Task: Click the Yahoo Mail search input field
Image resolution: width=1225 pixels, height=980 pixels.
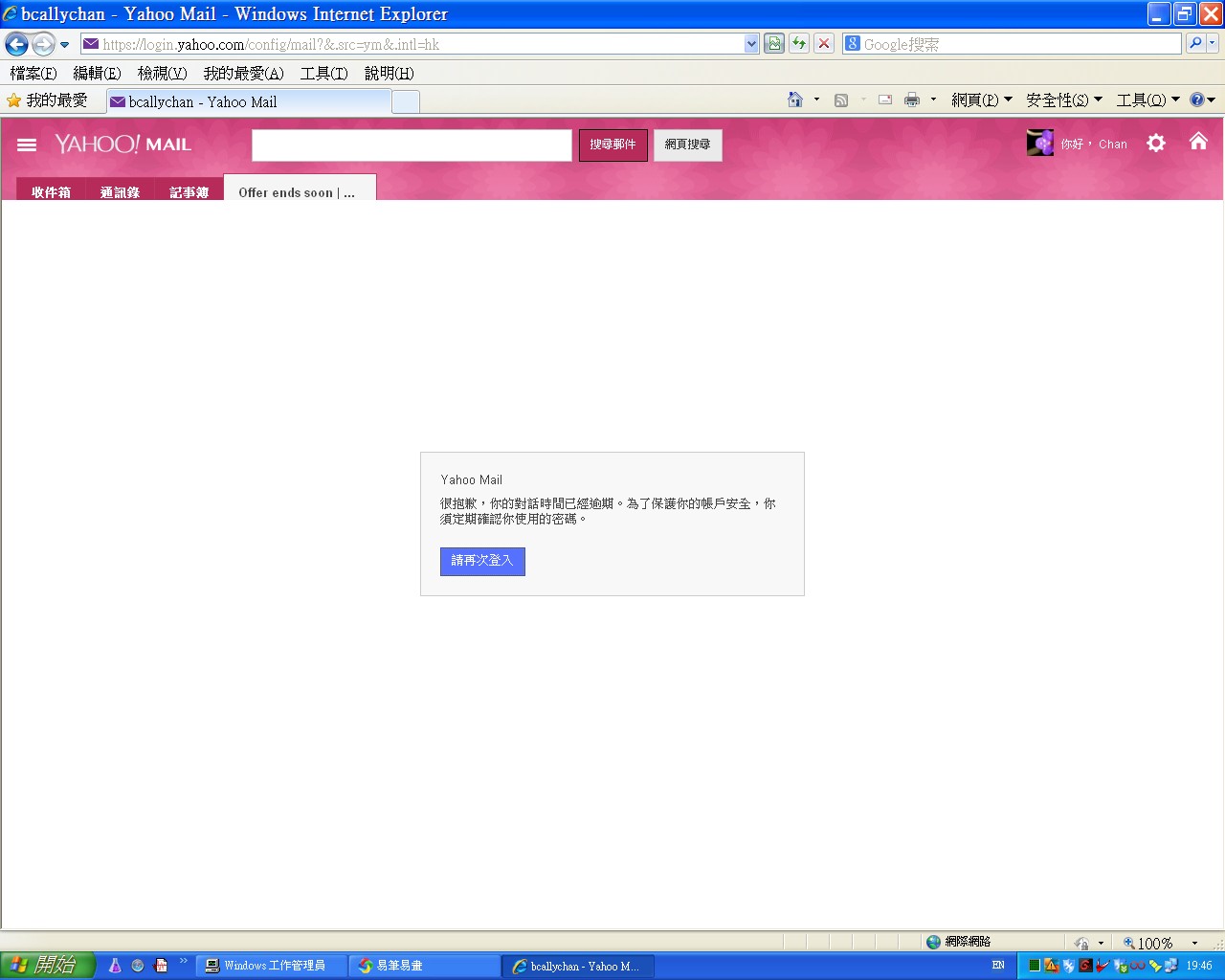Action: (412, 145)
